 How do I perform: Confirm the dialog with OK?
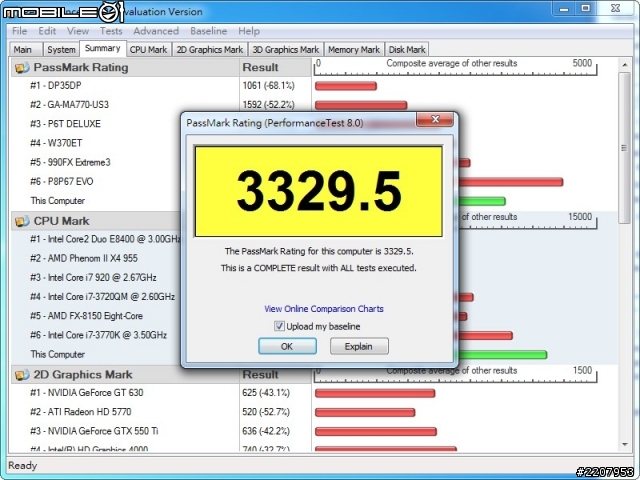287,346
